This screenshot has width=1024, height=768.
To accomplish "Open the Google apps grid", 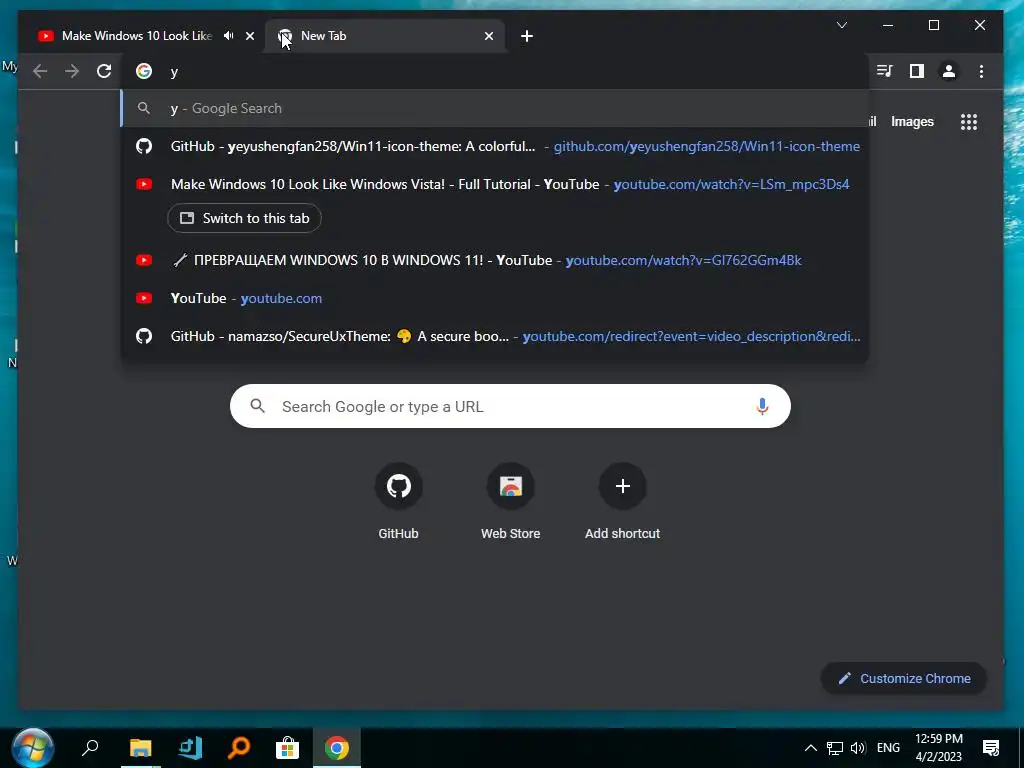I will coord(969,121).
